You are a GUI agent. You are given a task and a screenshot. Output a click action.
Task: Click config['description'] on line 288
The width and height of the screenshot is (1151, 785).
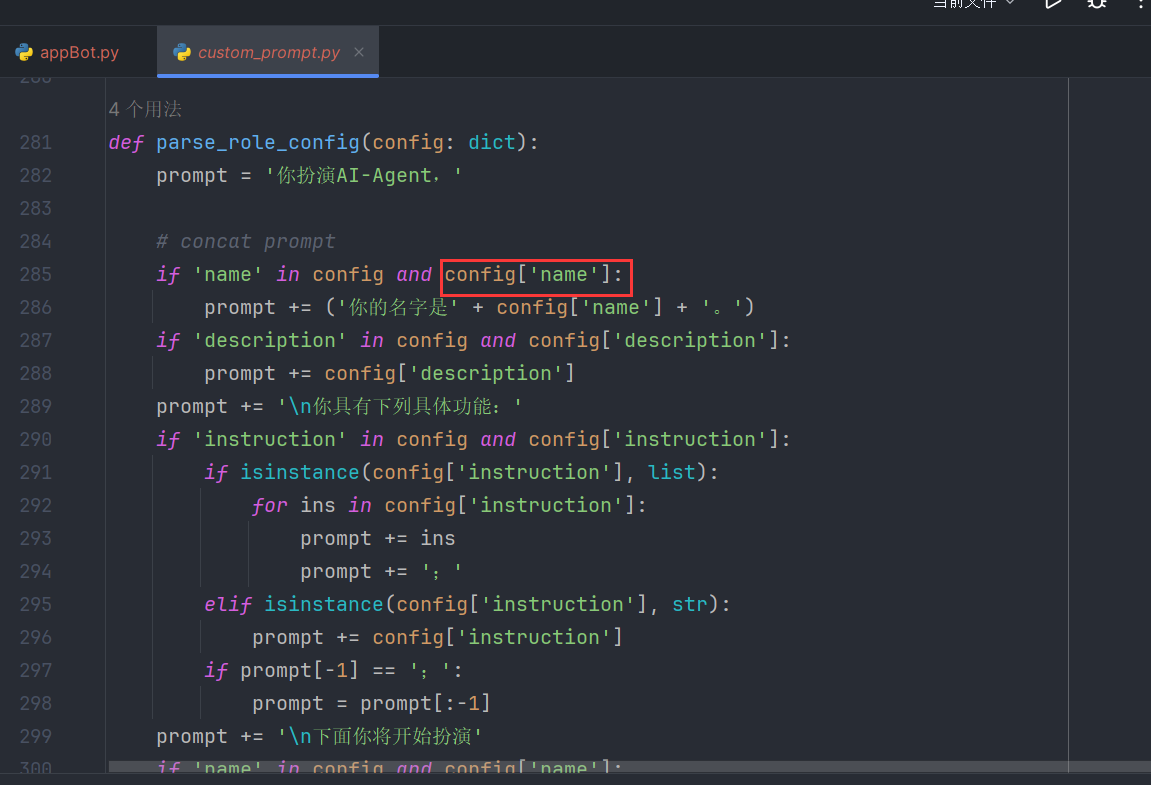[x=449, y=373]
